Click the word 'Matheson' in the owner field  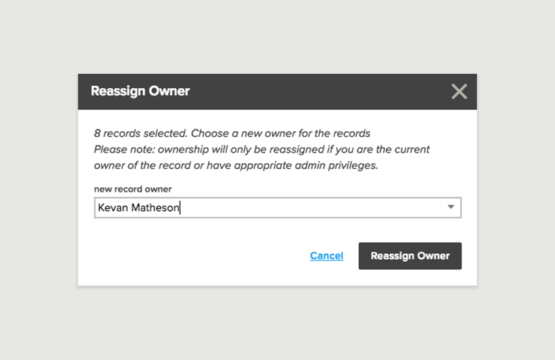(x=155, y=207)
